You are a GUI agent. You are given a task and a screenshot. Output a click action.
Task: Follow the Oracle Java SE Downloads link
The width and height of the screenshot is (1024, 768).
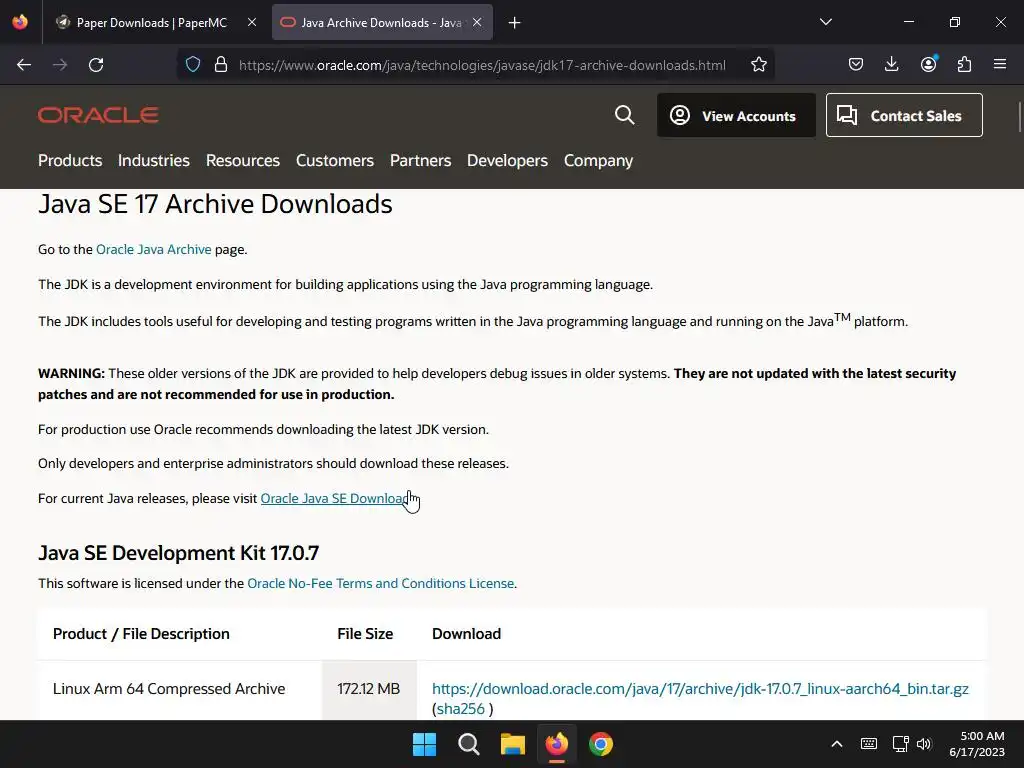tap(336, 498)
